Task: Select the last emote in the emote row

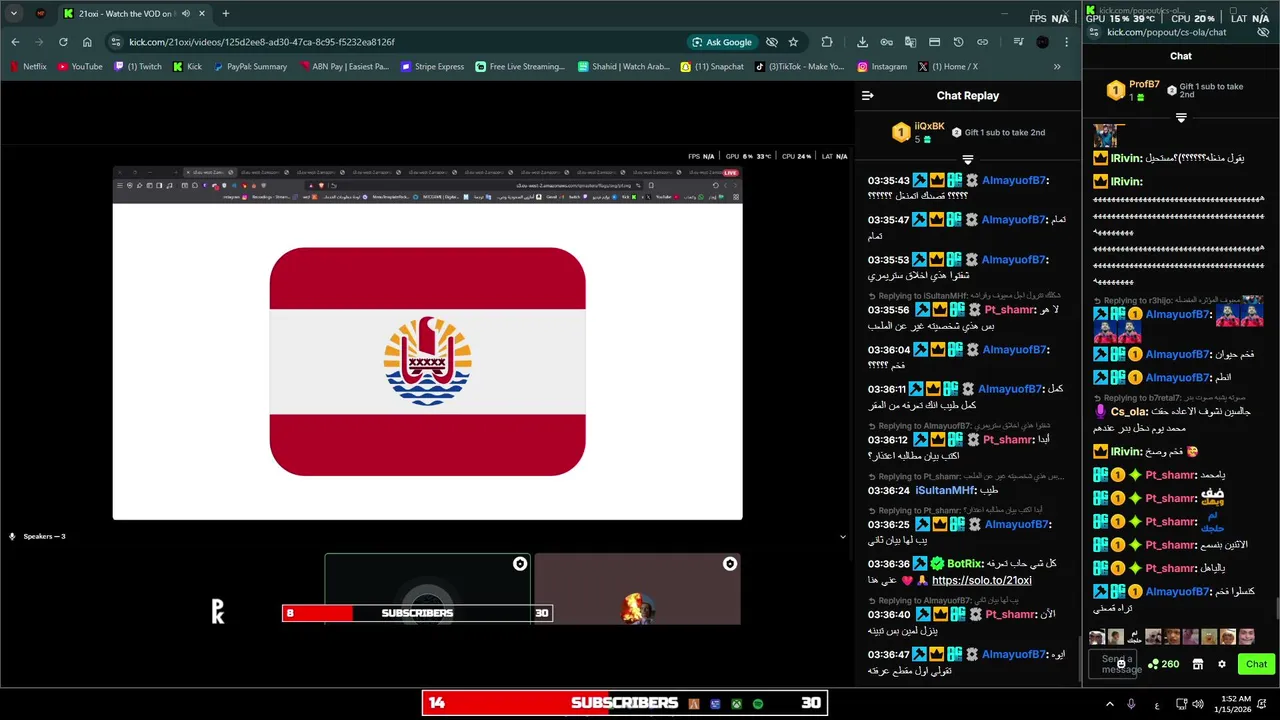Action: (1247, 637)
